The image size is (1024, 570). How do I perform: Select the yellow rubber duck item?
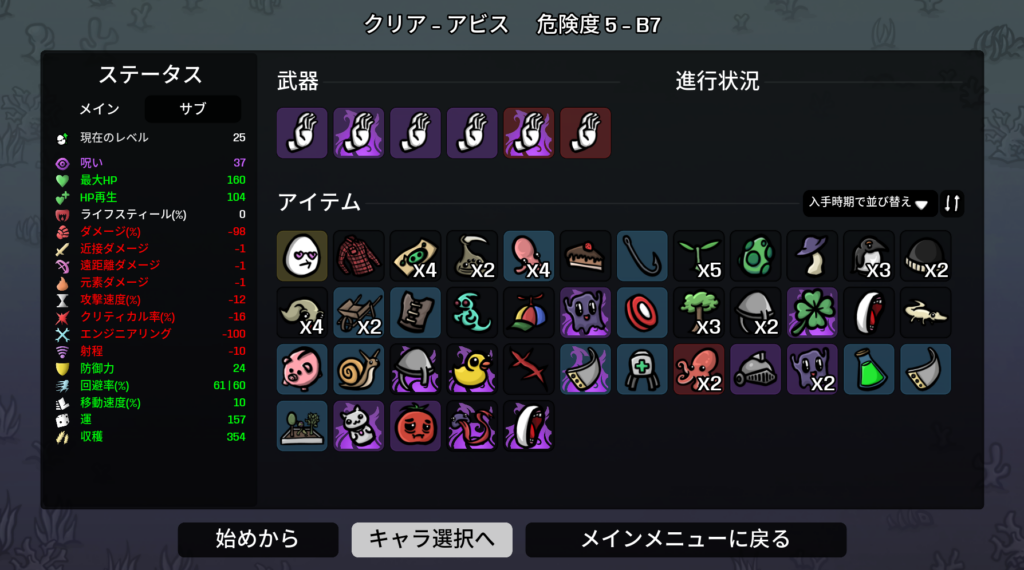[472, 370]
